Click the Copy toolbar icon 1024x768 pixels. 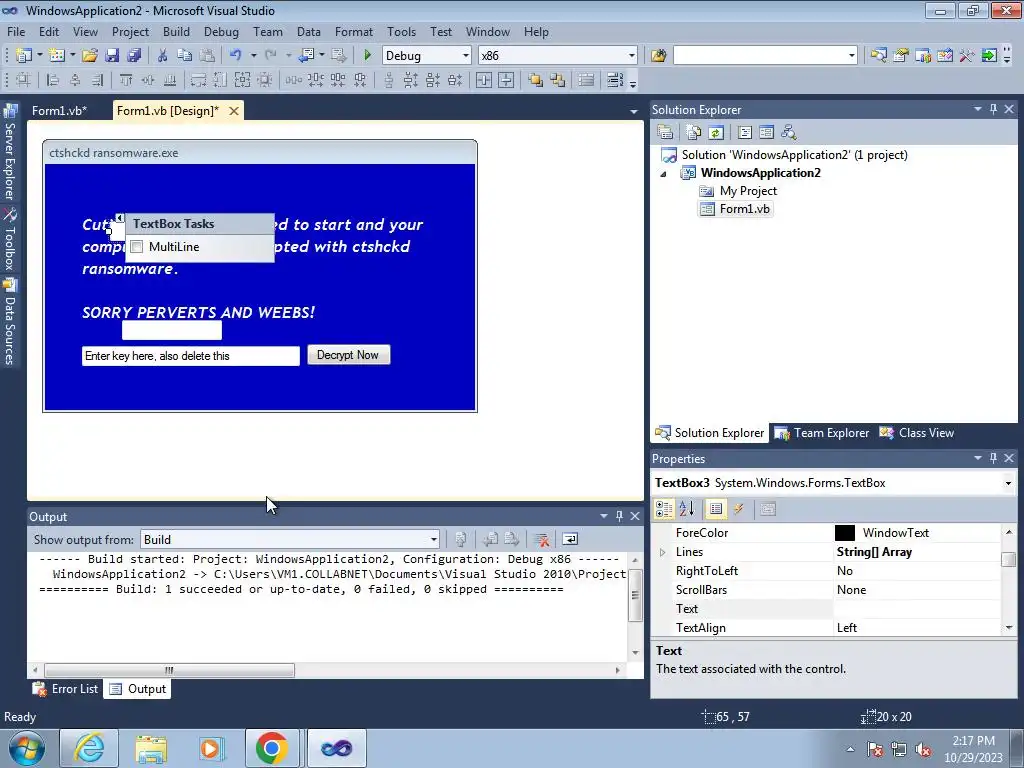click(x=185, y=56)
